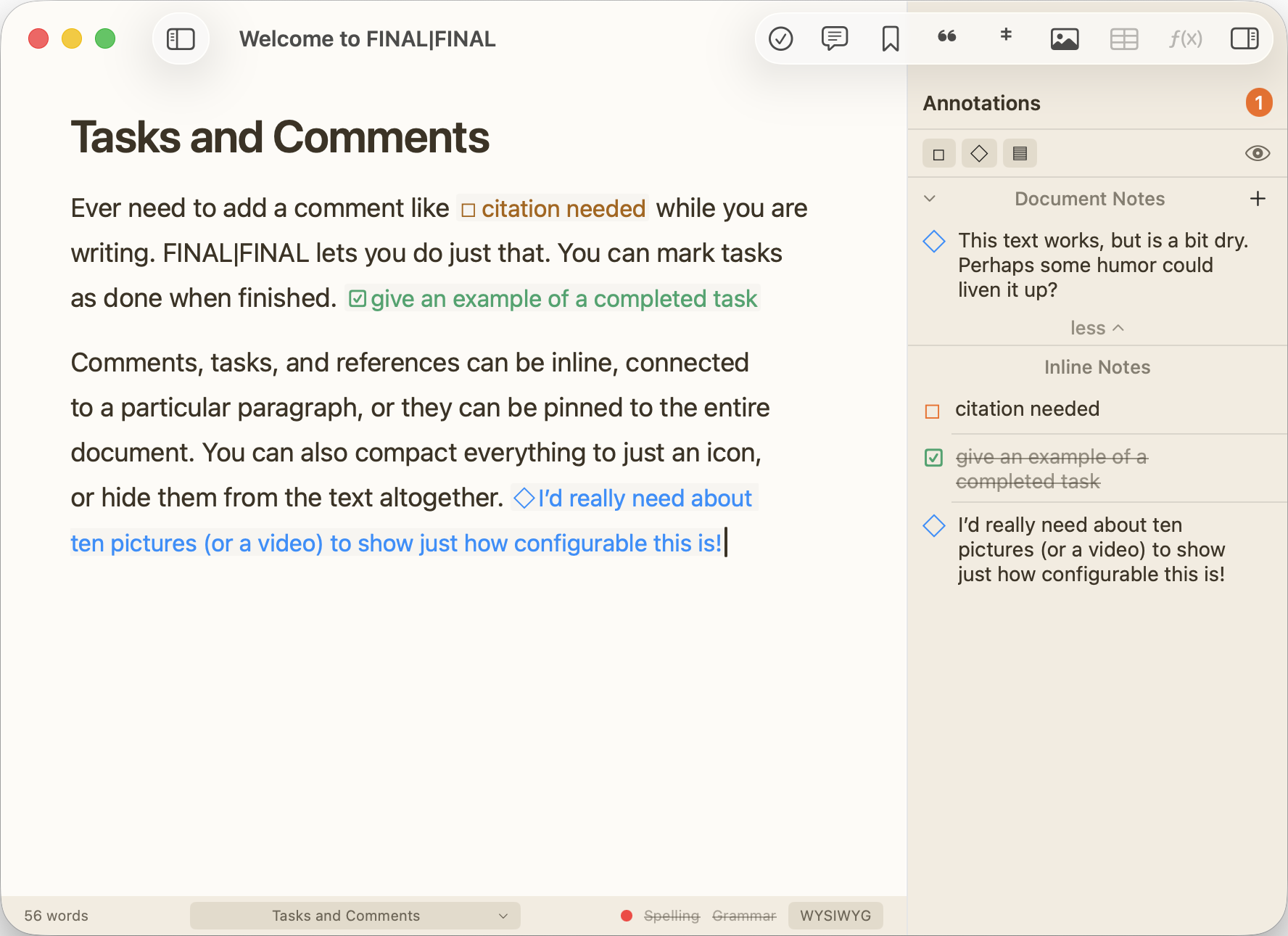Click the annotations count badge 1
1288x936 pixels.
coord(1259,103)
